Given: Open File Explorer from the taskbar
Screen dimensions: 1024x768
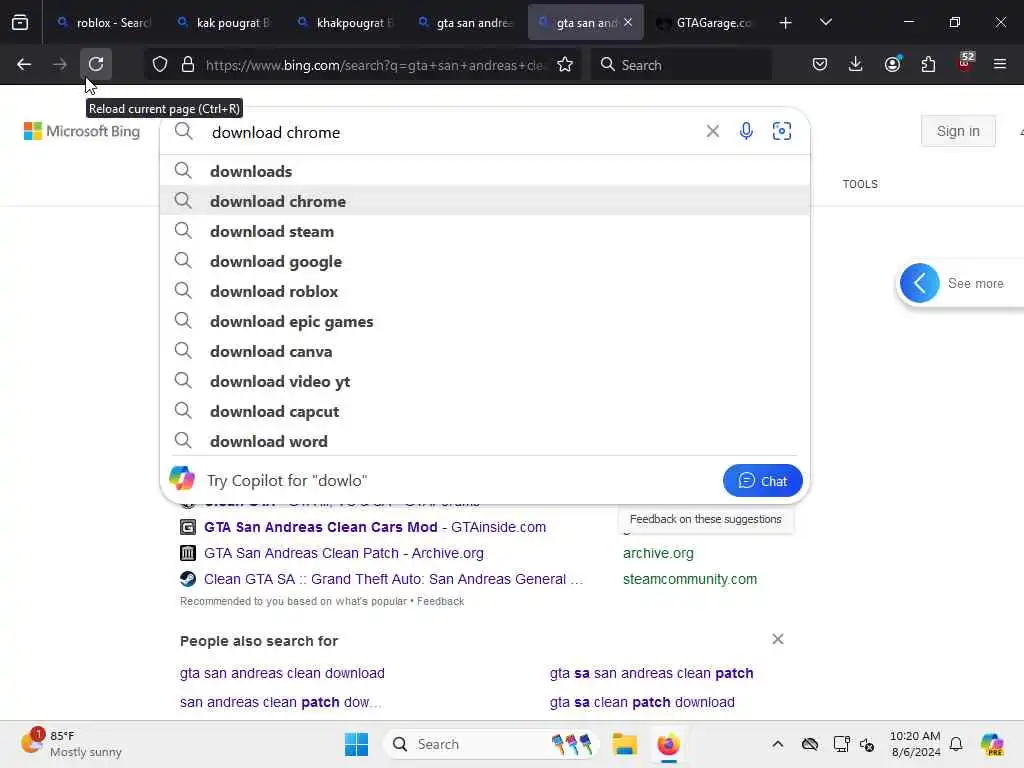Looking at the screenshot, I should click(x=624, y=744).
